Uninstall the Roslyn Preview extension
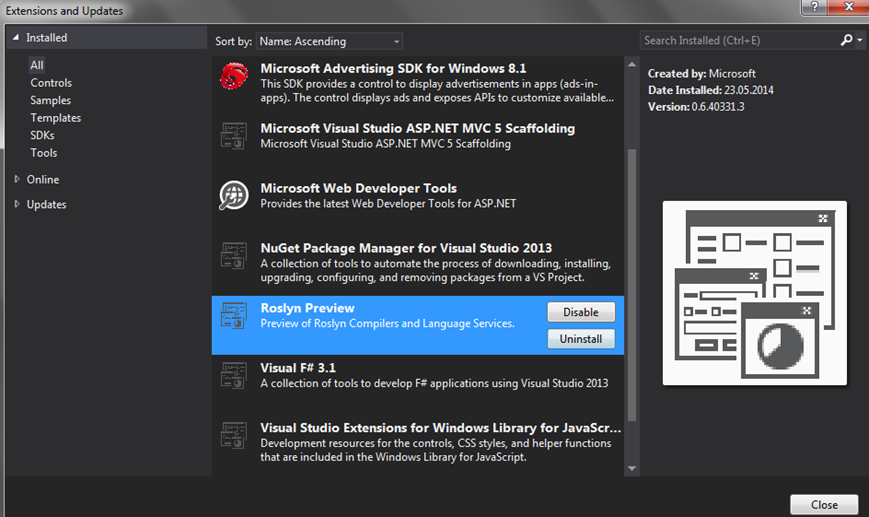The image size is (869, 517). click(581, 339)
